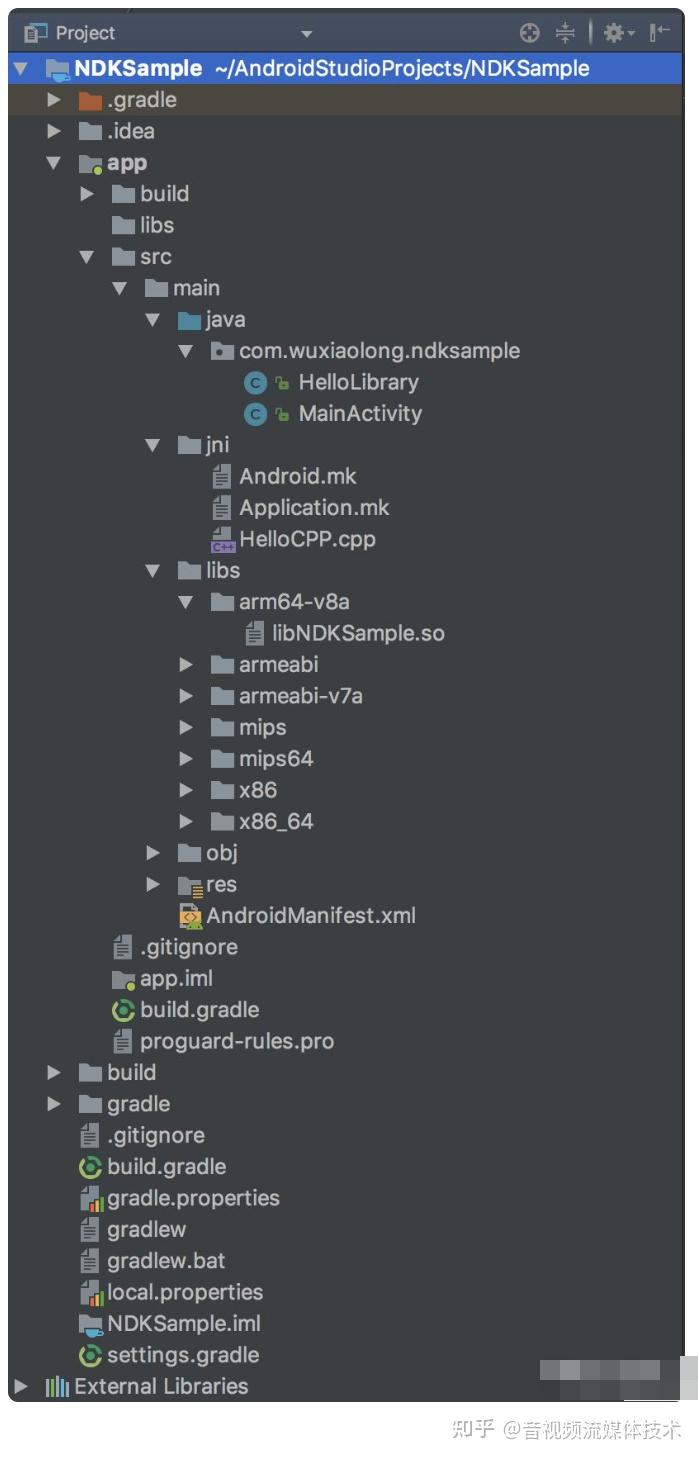Open the Project view dropdown
This screenshot has height=1458, width=699.
tap(306, 34)
